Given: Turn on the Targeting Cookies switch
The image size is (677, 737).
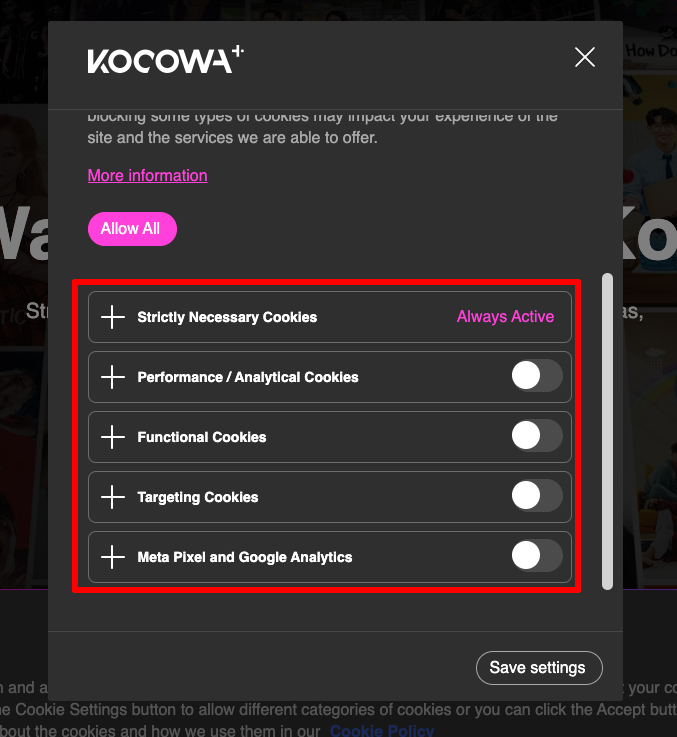Looking at the screenshot, I should [537, 495].
